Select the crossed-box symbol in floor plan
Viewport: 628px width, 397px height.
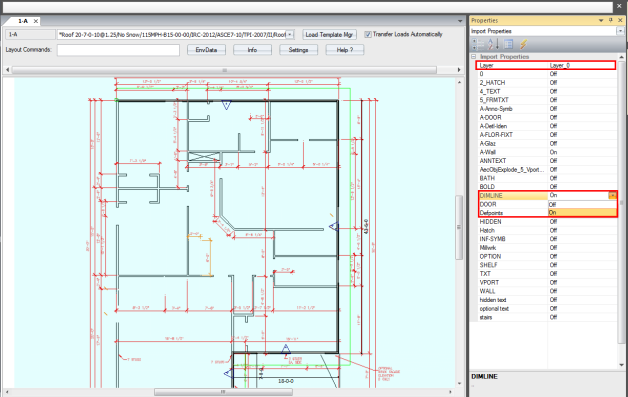tap(204, 156)
